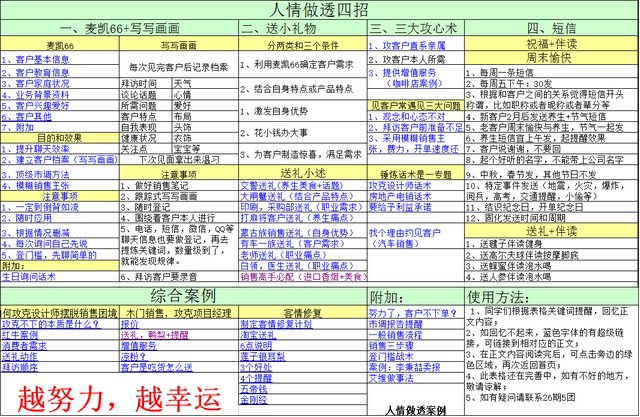Image resolution: width=640 pixels, height=417 pixels.
Task: Open the 有车一族送礼 link
Action: (292, 244)
